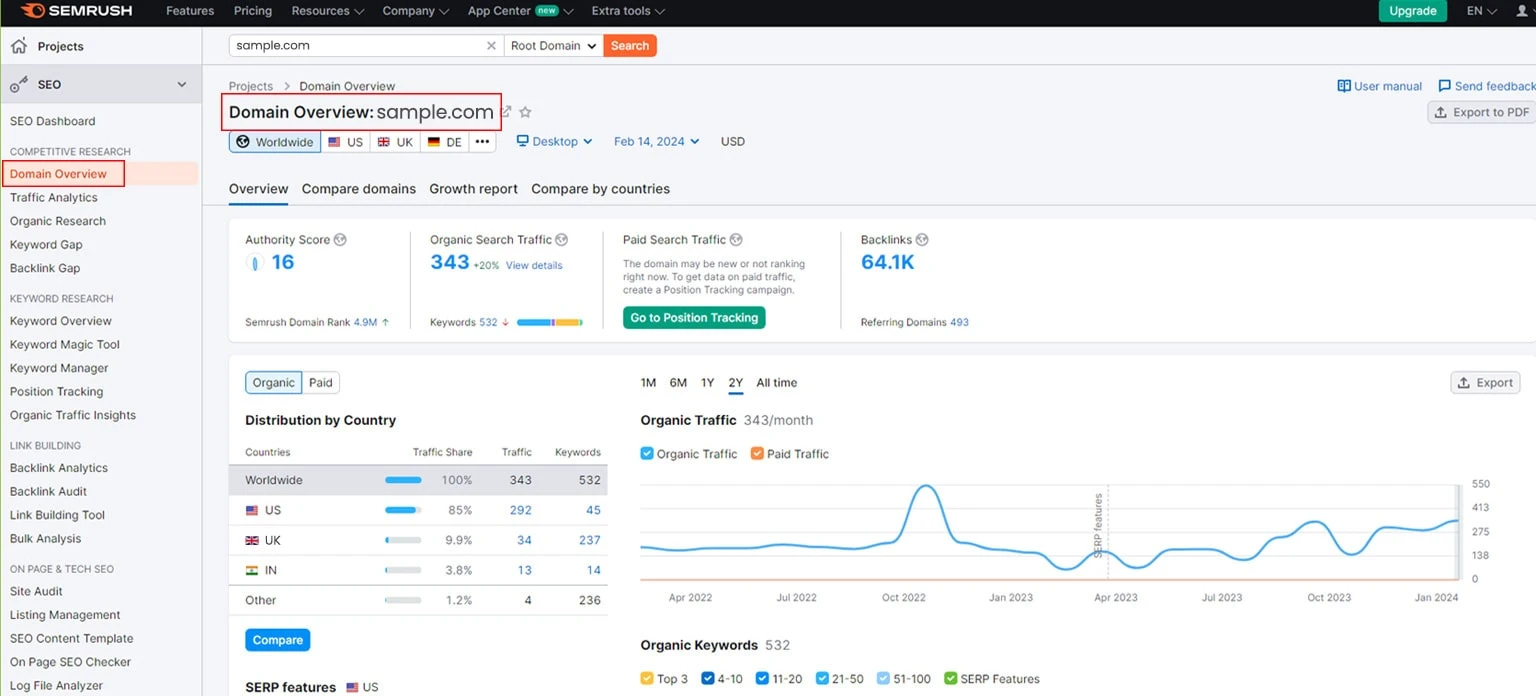Switch to Compare domains tab

coord(359,189)
